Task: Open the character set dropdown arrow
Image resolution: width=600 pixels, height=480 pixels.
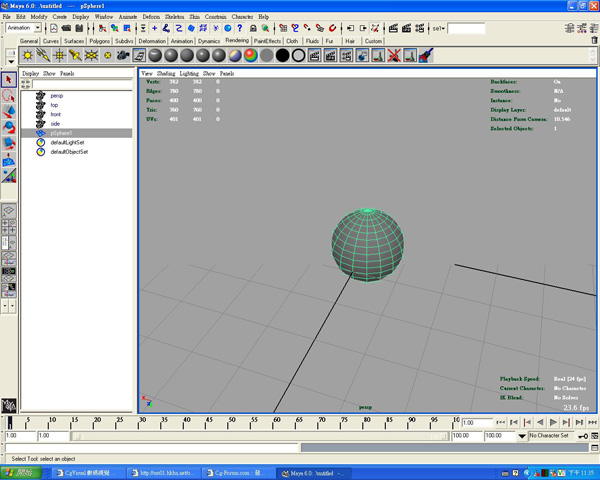Action: tap(522, 436)
